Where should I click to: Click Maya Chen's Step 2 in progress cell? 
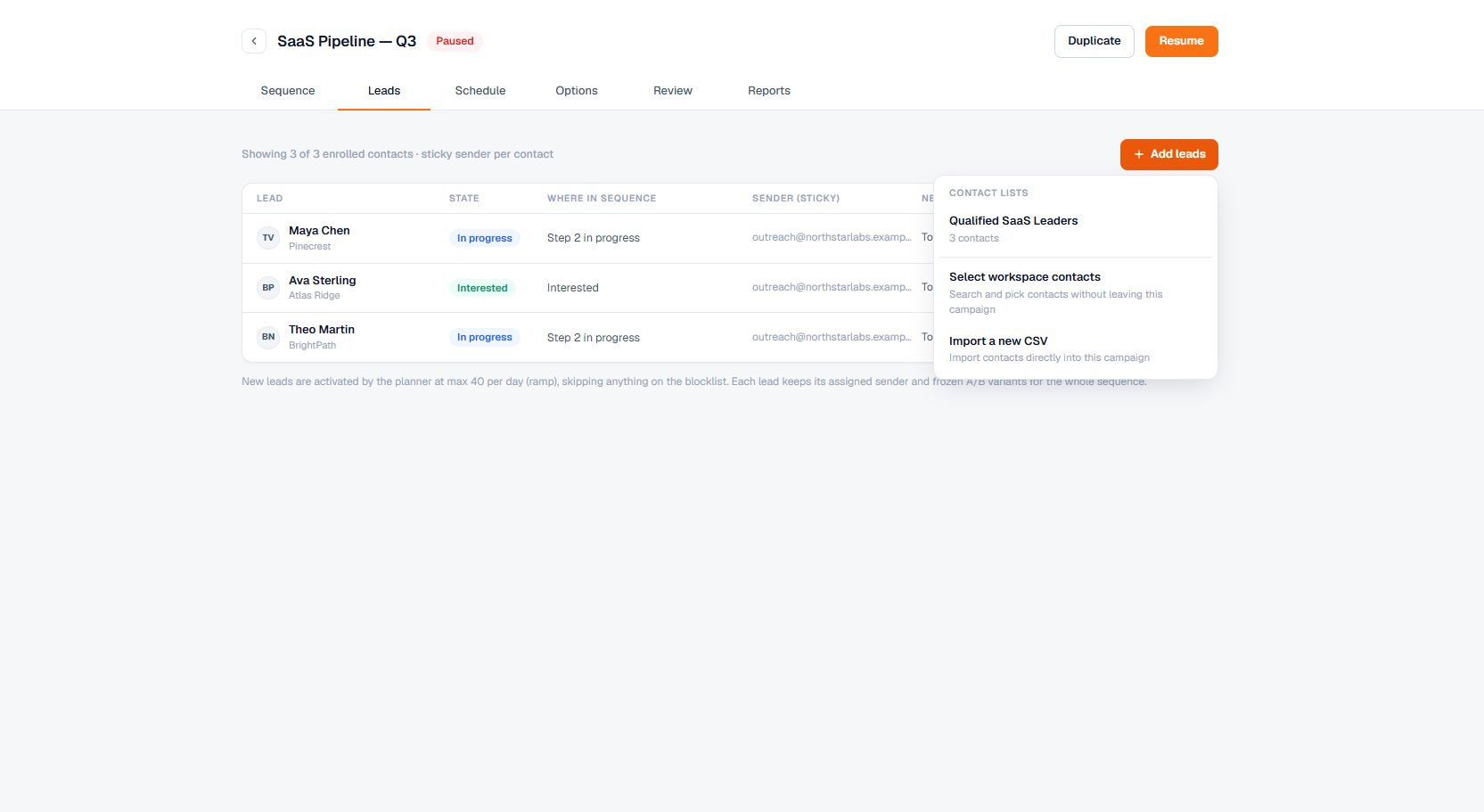click(594, 238)
